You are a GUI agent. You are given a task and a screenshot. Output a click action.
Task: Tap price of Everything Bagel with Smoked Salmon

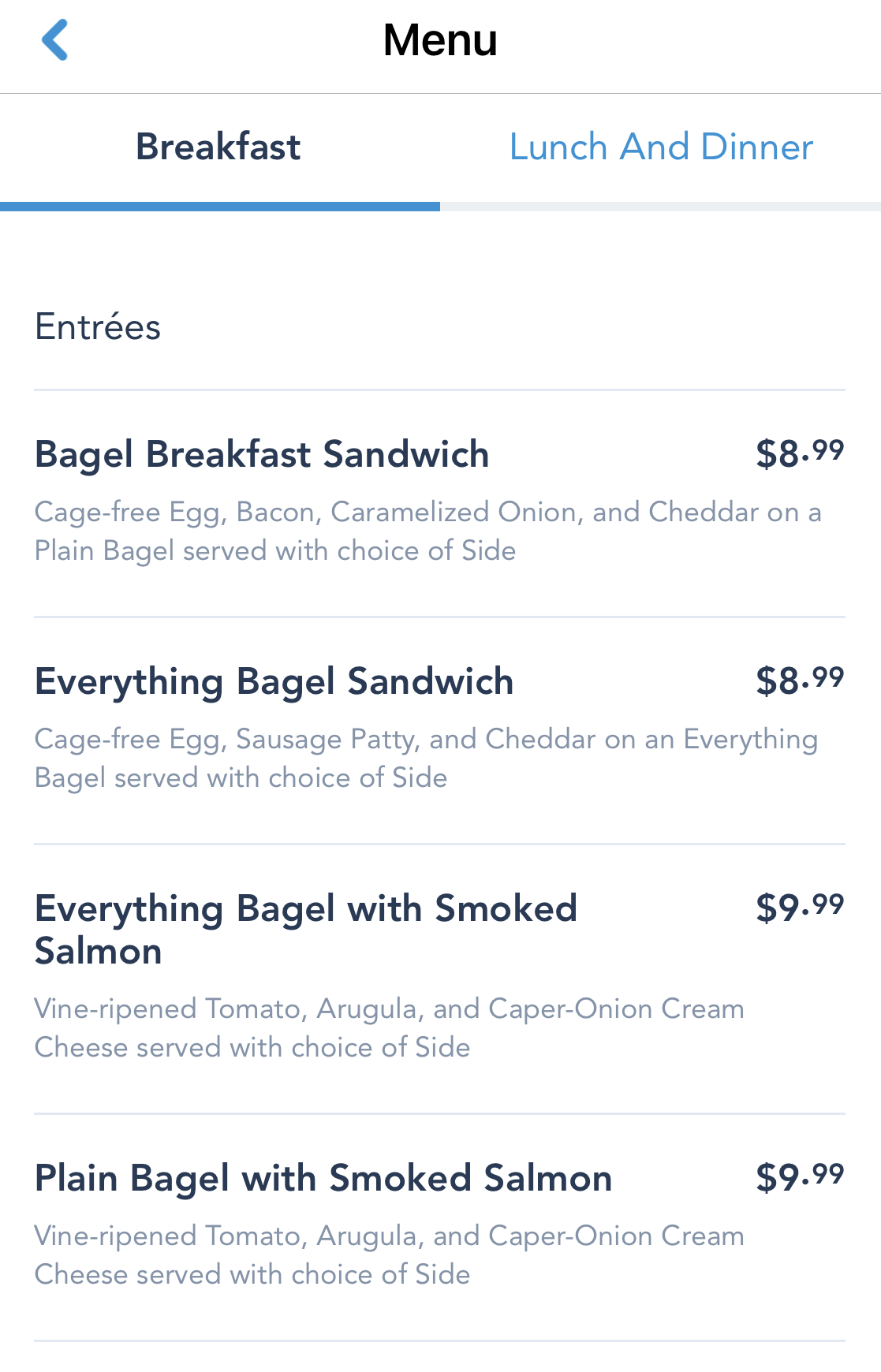point(799,908)
